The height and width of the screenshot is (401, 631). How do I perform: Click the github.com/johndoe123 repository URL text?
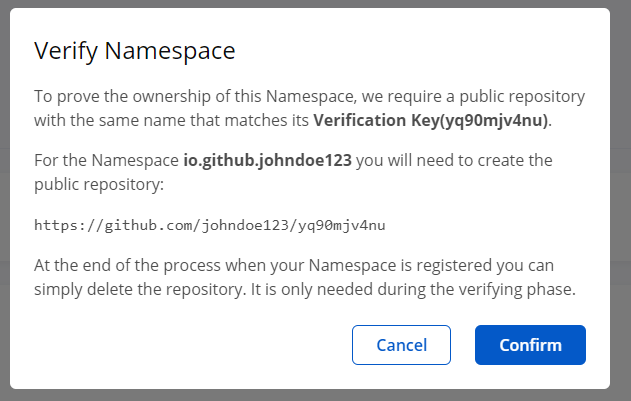tap(210, 225)
